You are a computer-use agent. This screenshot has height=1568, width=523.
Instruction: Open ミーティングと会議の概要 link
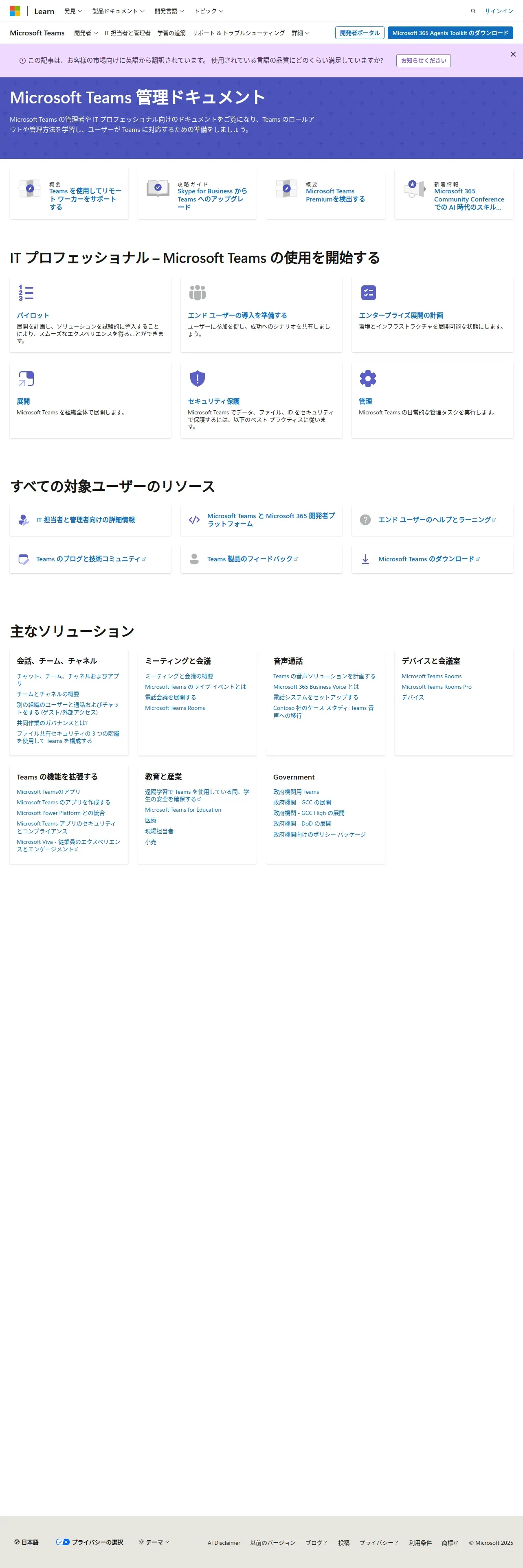179,676
